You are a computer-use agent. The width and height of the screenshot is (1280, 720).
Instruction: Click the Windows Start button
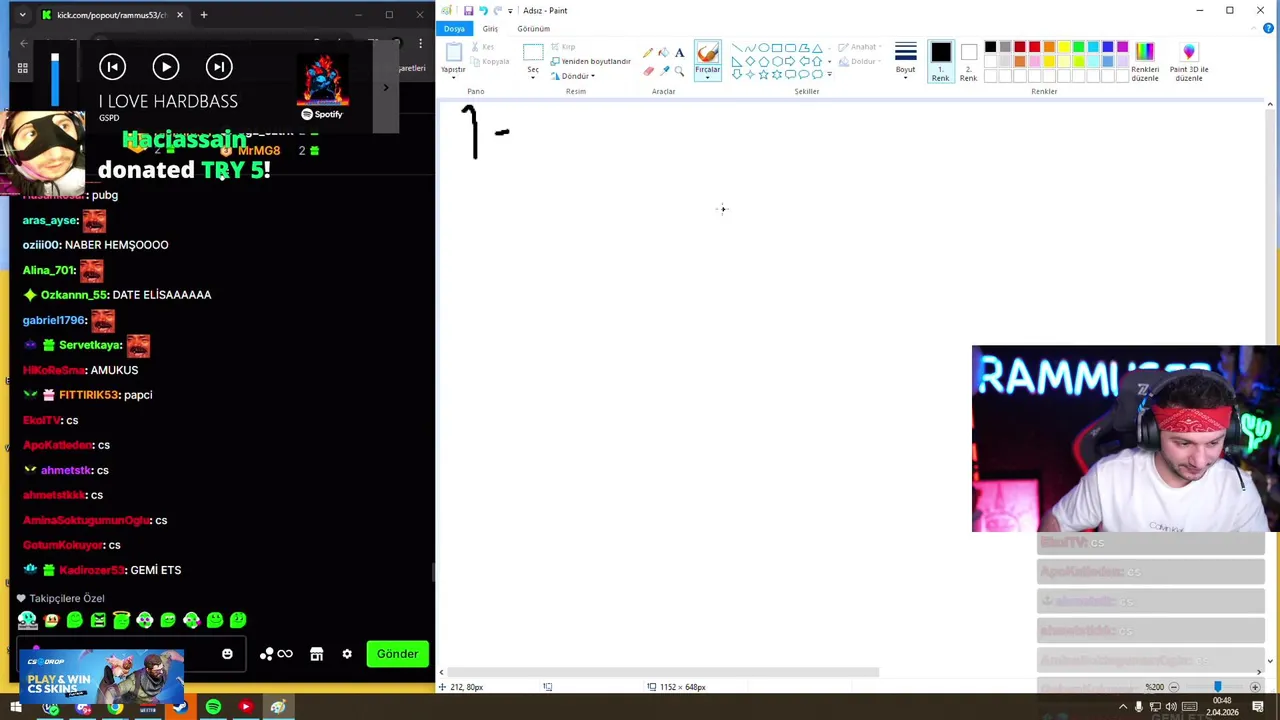point(16,708)
